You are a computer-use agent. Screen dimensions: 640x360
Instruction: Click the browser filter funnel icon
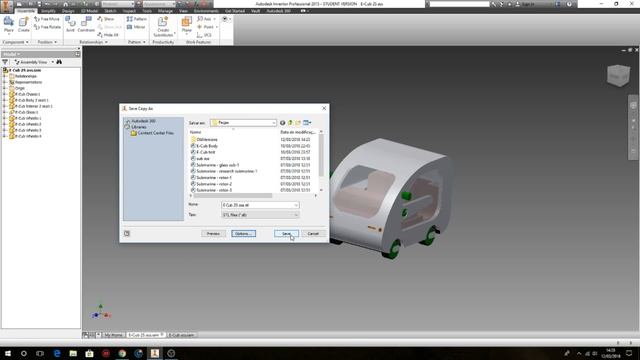tap(5, 62)
